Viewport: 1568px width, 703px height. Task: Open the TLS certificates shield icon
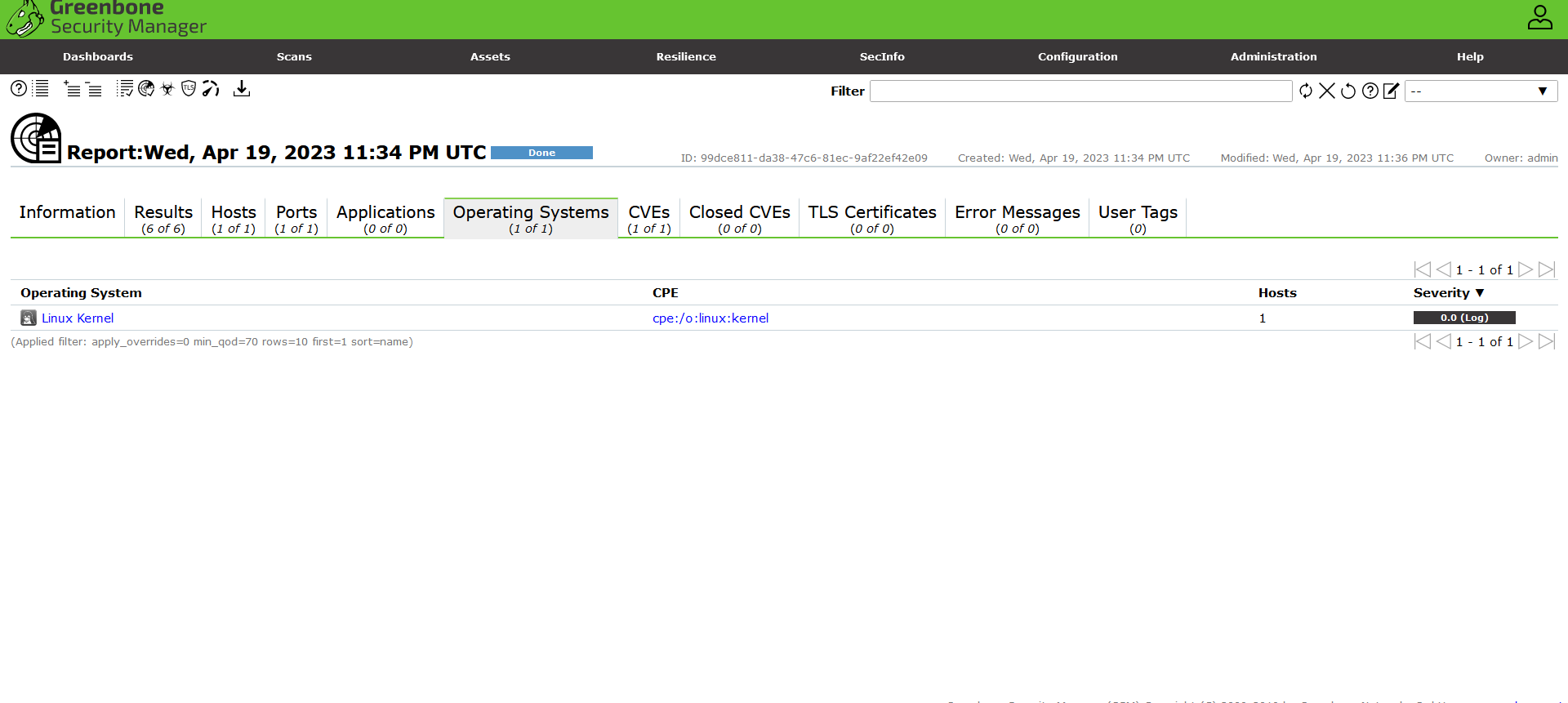(189, 88)
